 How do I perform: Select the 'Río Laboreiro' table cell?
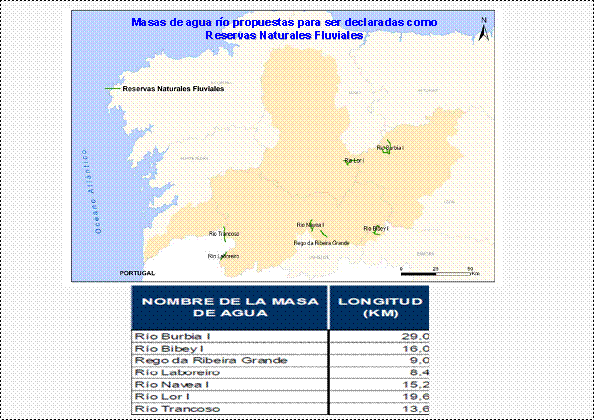(x=230, y=373)
